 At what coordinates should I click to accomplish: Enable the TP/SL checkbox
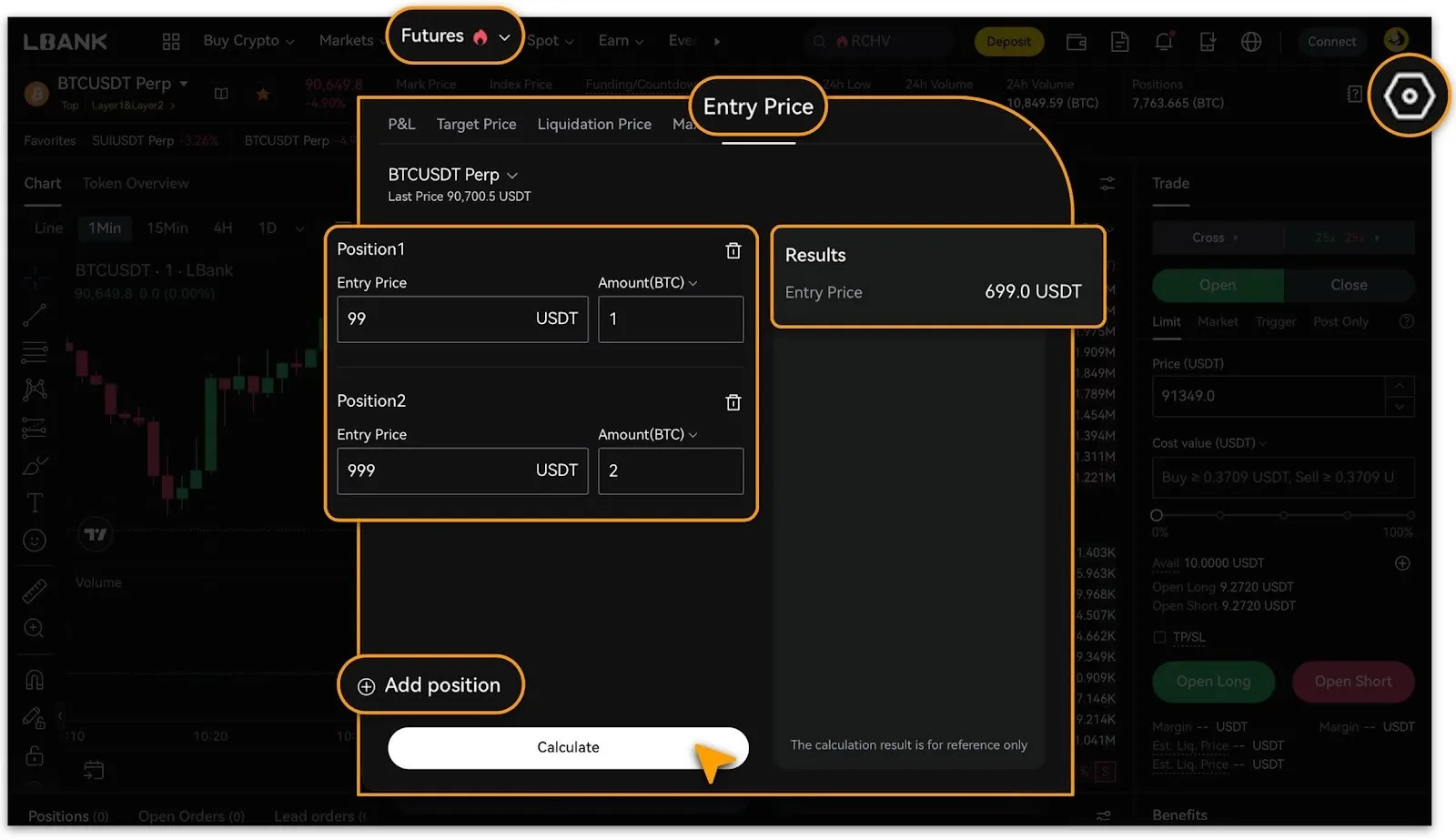pyautogui.click(x=1159, y=637)
